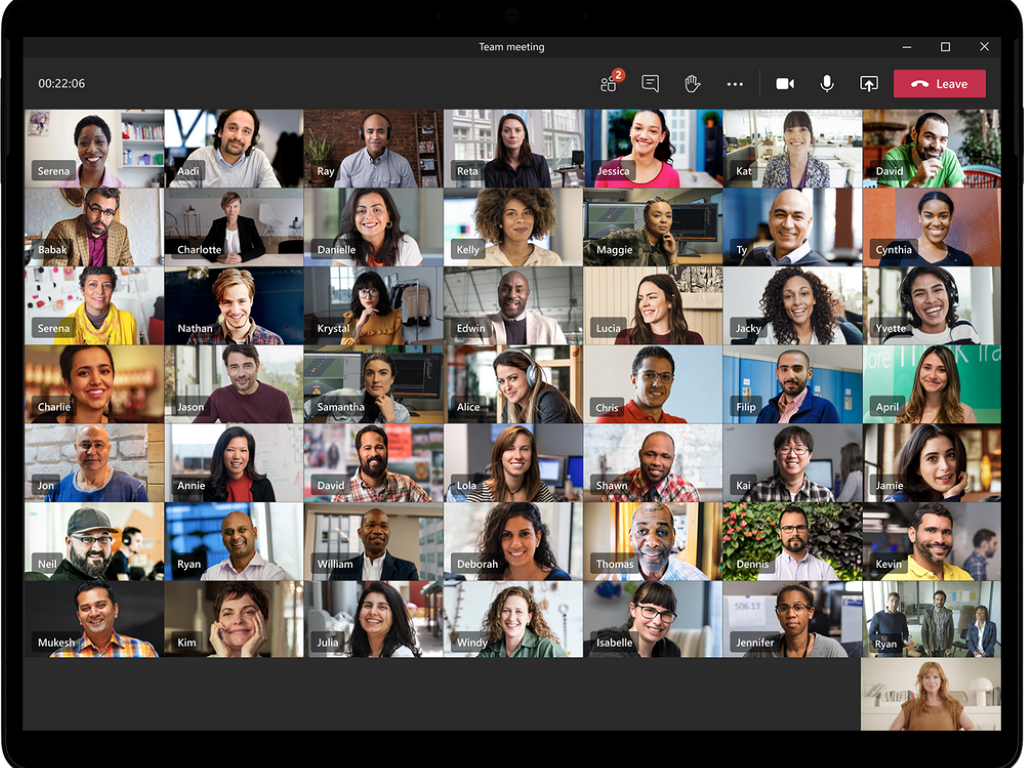Raise your hand in the meeting

point(691,84)
